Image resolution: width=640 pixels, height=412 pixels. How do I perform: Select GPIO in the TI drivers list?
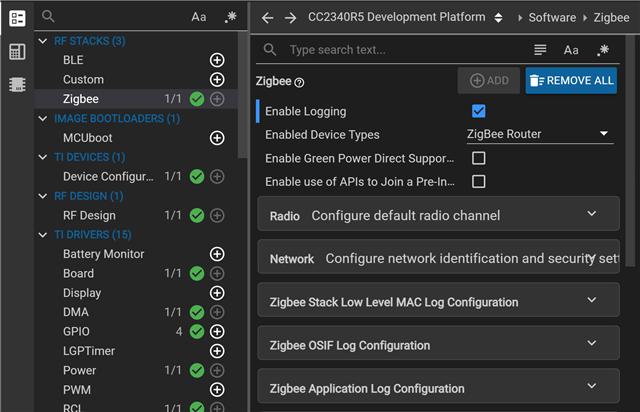(76, 332)
